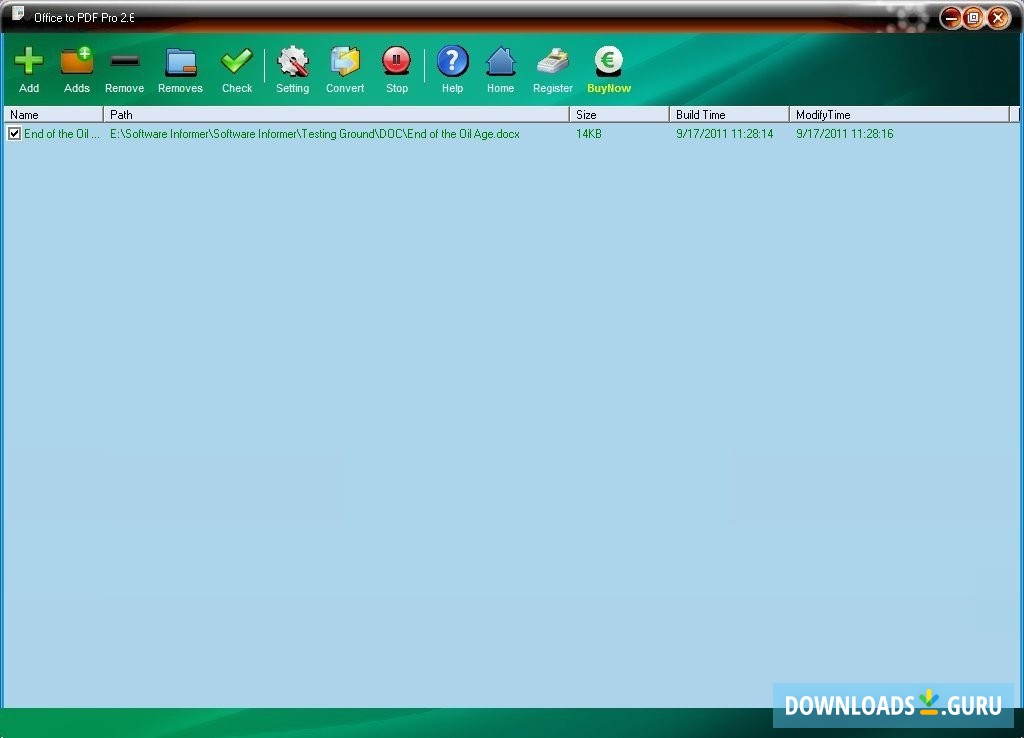Select the Removes folder icon
This screenshot has height=738, width=1024.
coord(180,62)
